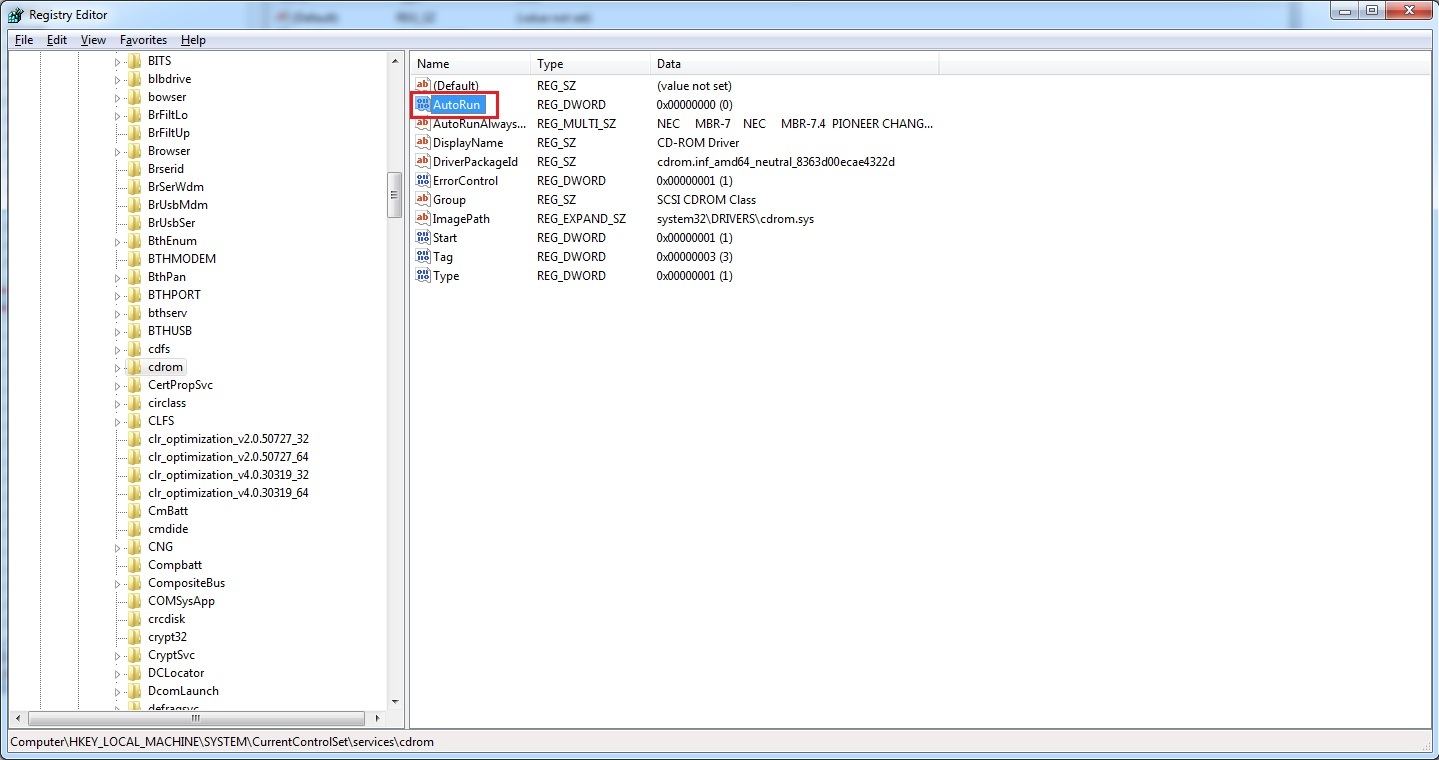Select the BrUsbSer key
This screenshot has width=1439, height=760.
pyautogui.click(x=171, y=223)
